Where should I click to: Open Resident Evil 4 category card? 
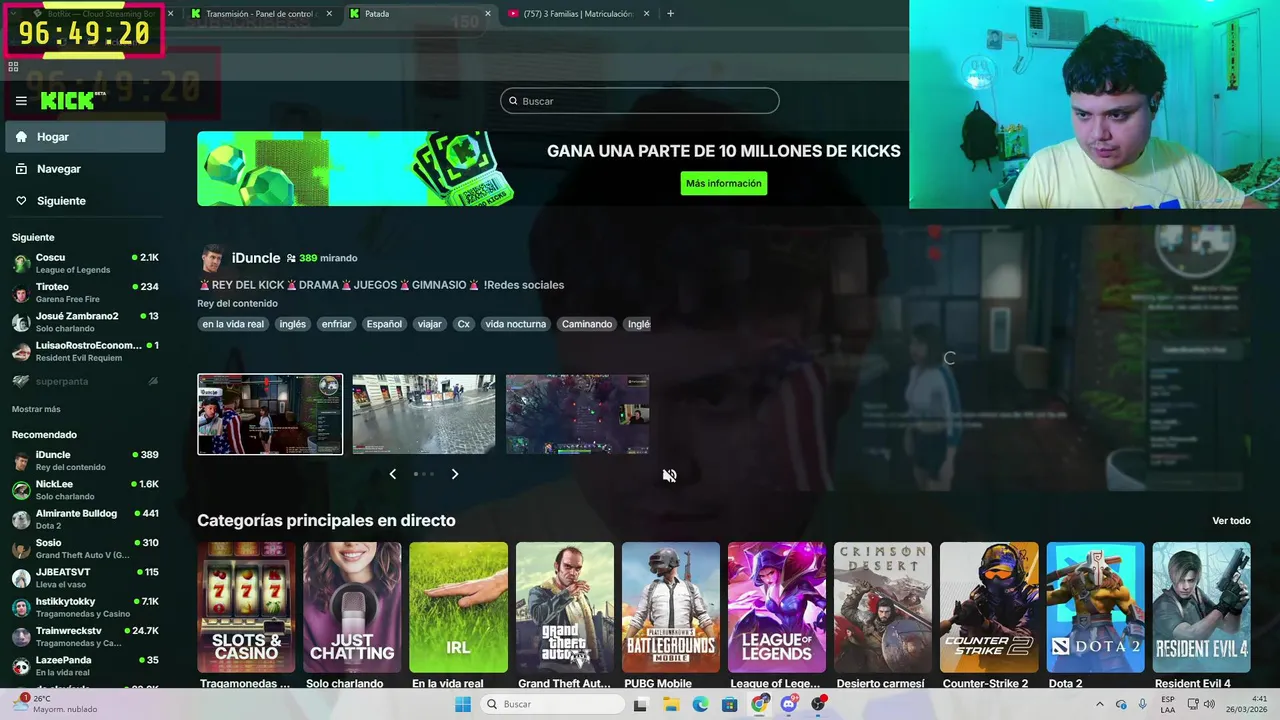pos(1201,607)
